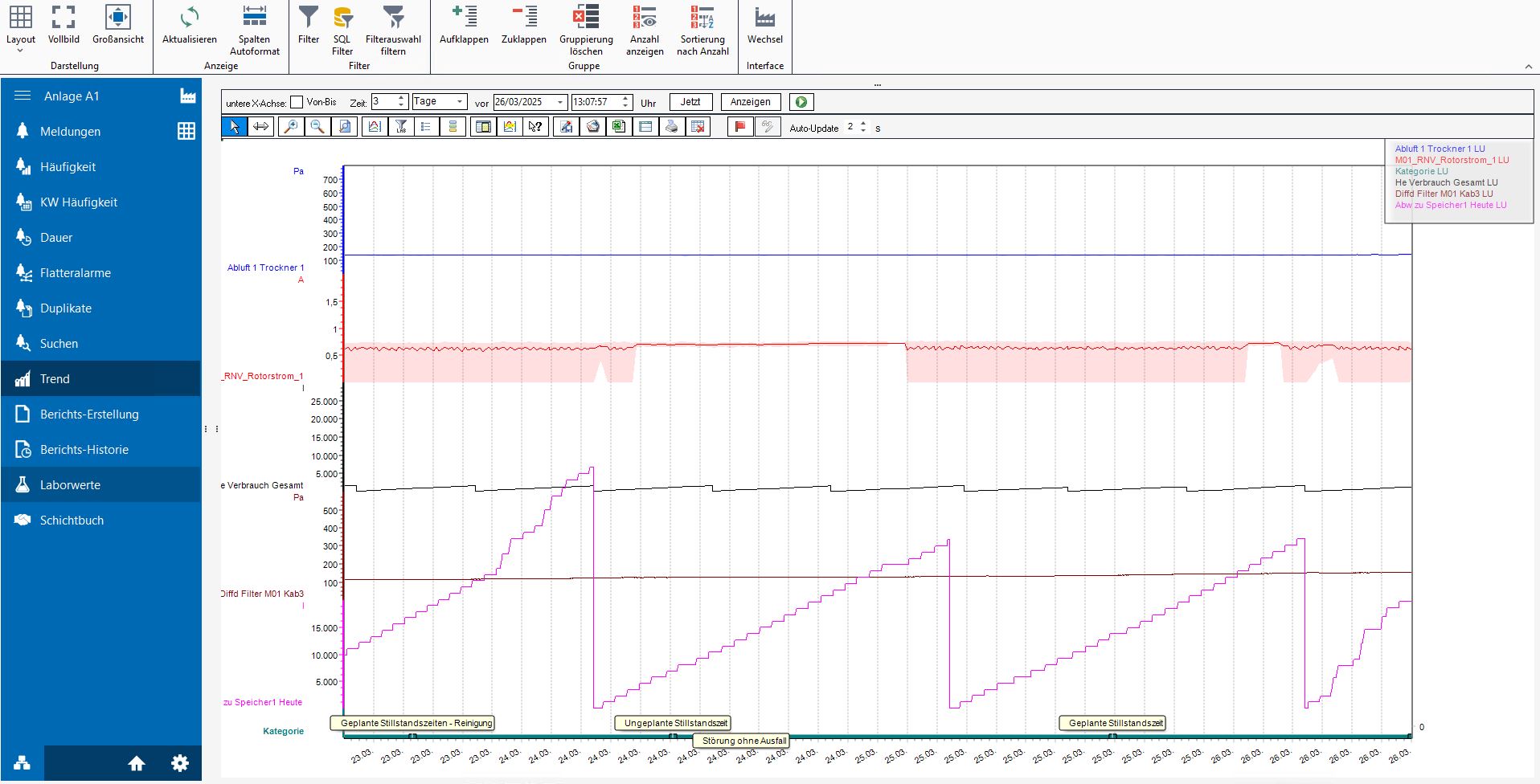Open the Laborwerte section in the sidebar
Viewport: 1540px width, 784px height.
click(x=70, y=484)
